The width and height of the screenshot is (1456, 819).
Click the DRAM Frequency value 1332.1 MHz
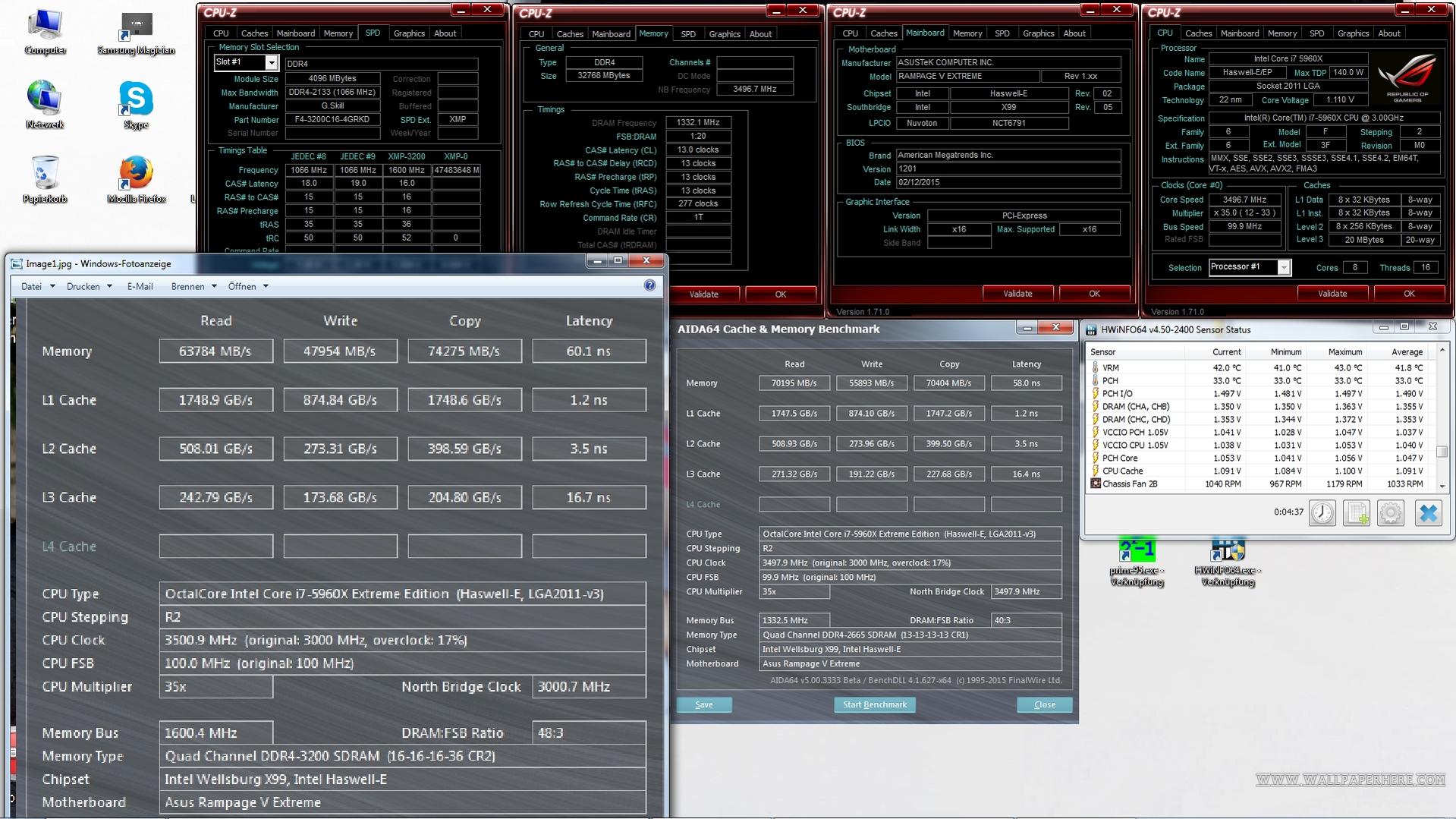point(698,122)
